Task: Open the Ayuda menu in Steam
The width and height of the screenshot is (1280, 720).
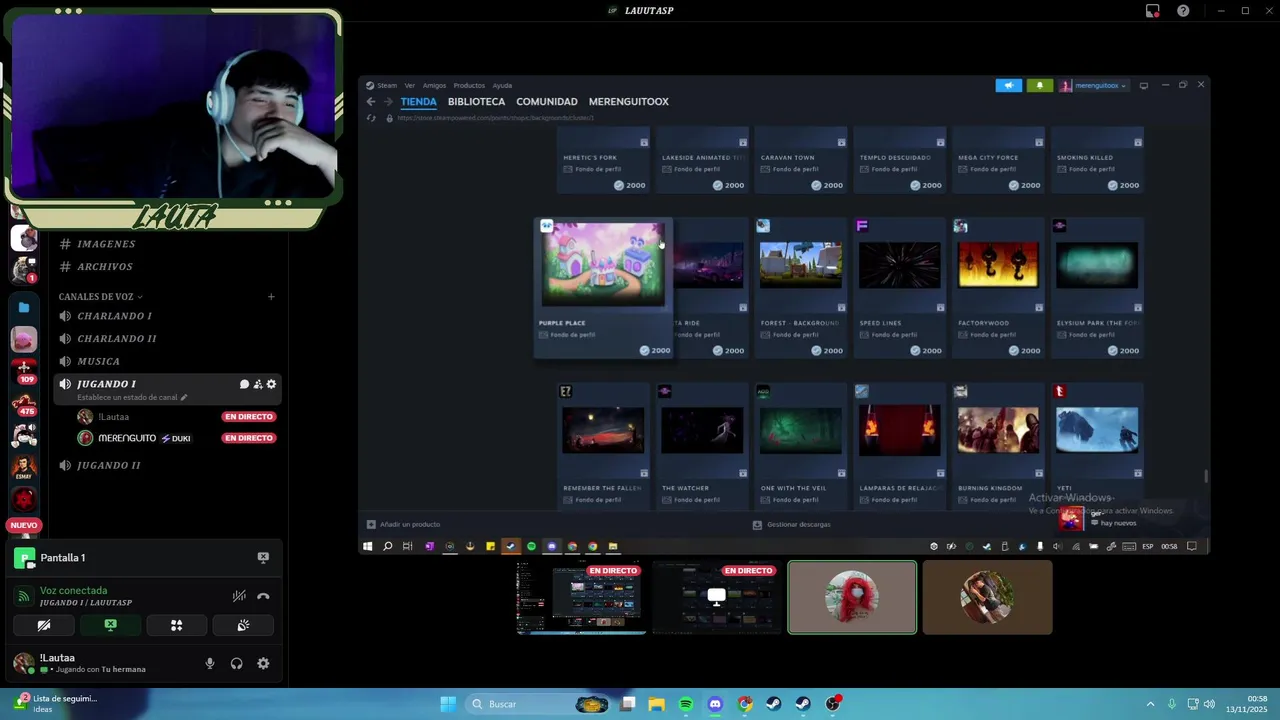Action: tap(502, 86)
